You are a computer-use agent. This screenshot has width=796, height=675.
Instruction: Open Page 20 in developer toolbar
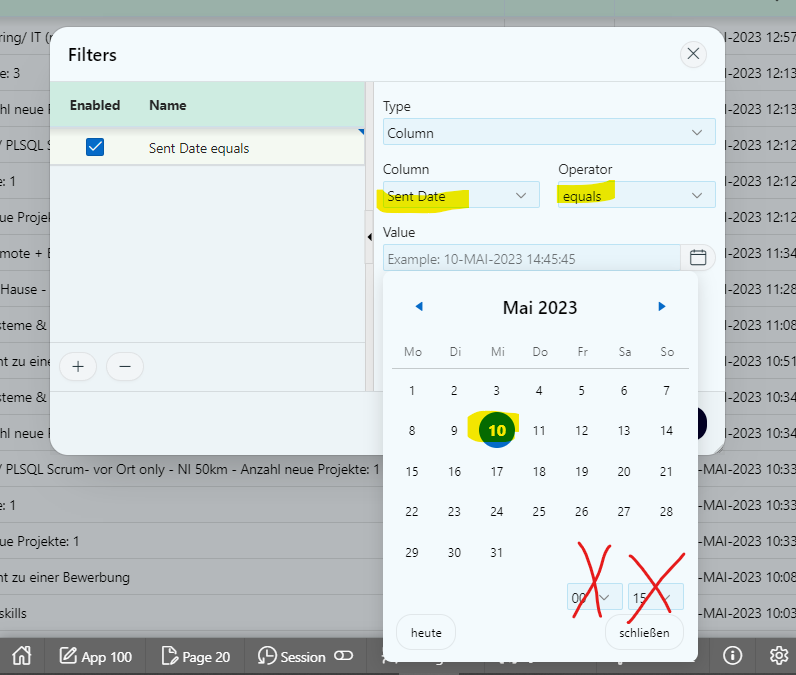195,656
